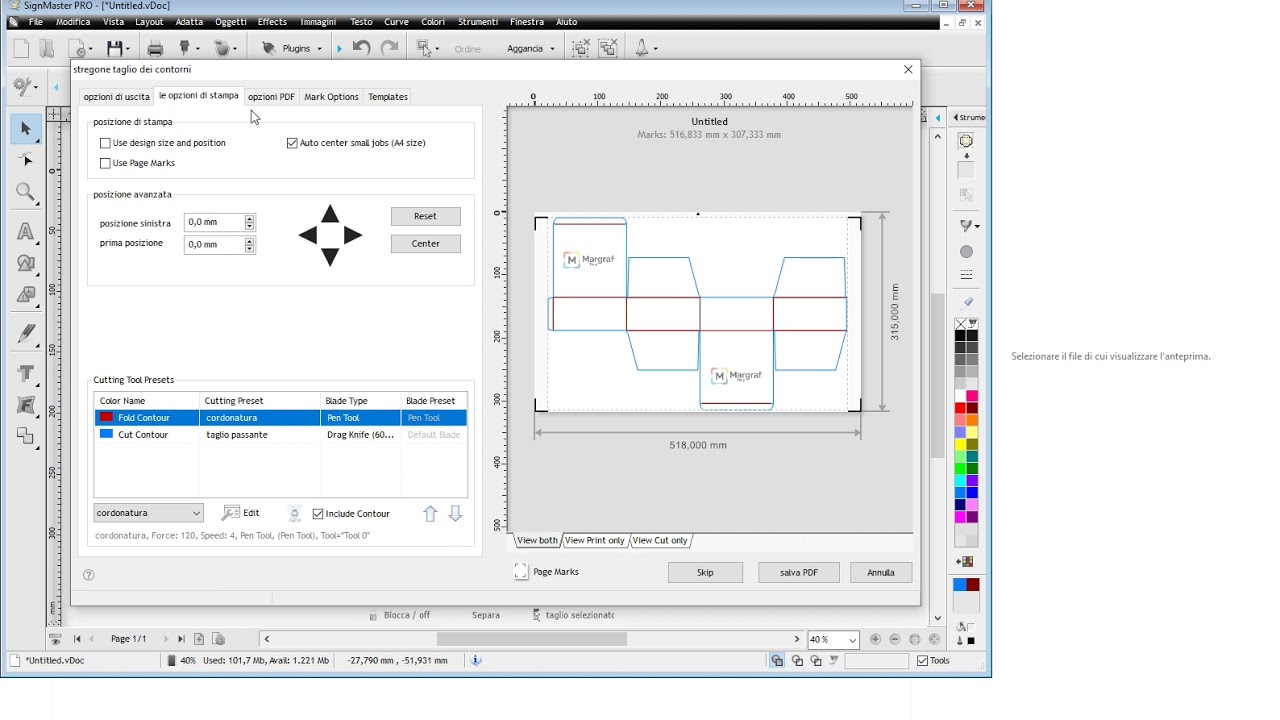Click the delete preset icon next to Edit
This screenshot has height=720, width=1280.
[x=294, y=513]
